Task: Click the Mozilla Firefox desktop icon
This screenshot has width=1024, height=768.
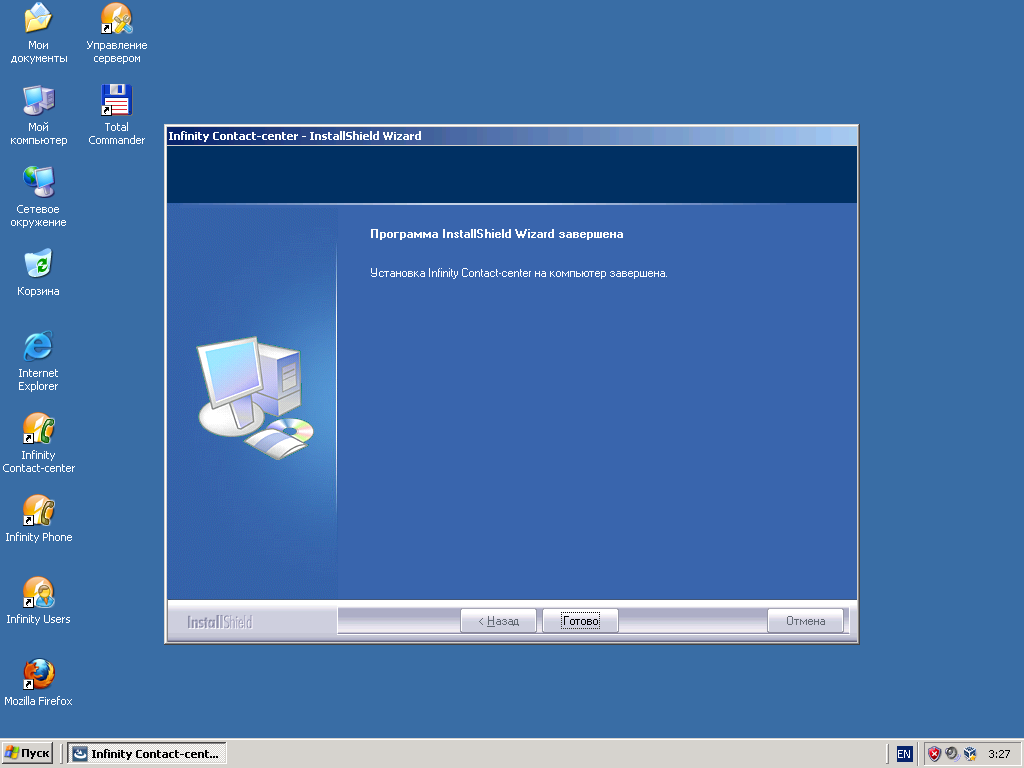Action: 38,674
